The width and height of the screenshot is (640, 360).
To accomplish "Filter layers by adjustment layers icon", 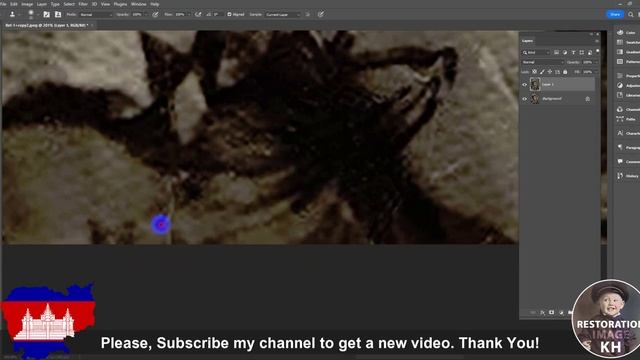I will pos(565,53).
